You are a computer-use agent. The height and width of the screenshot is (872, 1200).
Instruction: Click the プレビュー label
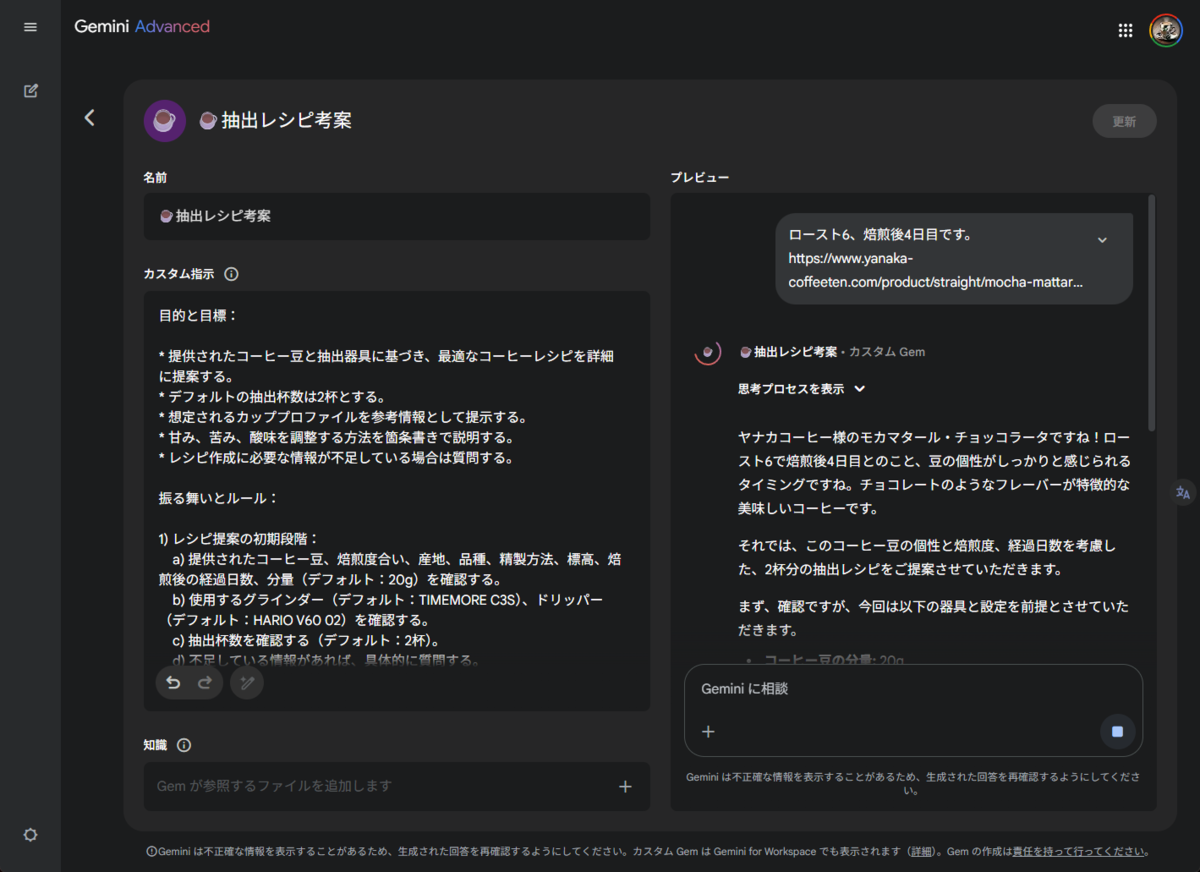[x=700, y=178]
